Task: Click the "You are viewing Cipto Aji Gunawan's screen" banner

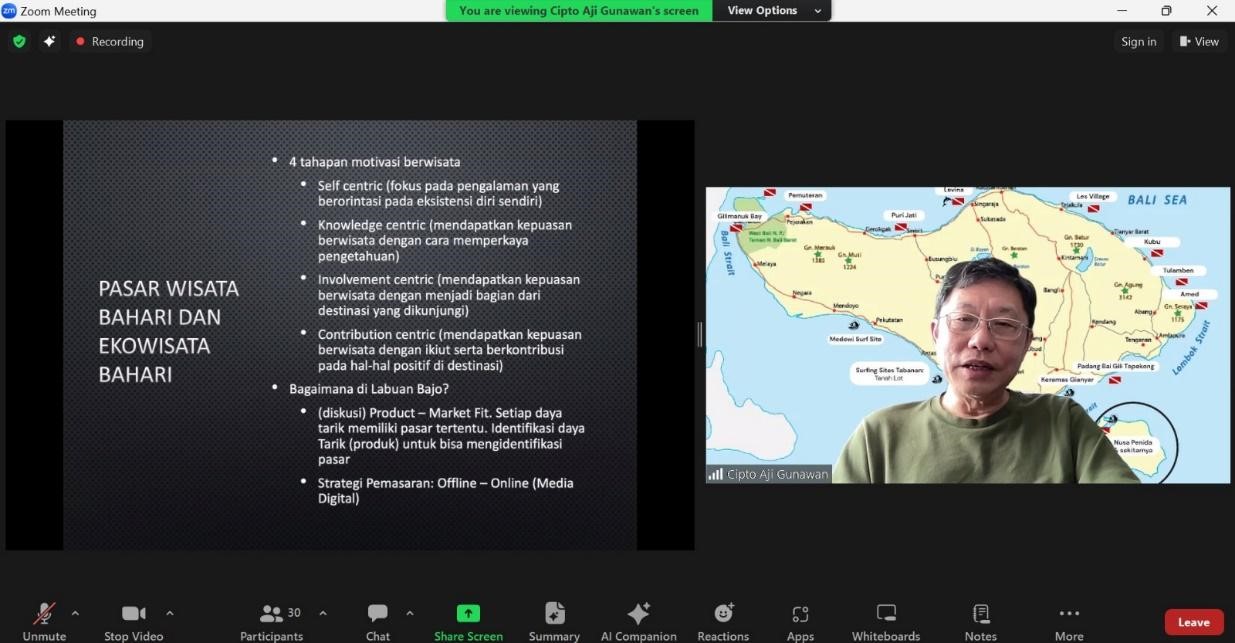Action: 579,11
